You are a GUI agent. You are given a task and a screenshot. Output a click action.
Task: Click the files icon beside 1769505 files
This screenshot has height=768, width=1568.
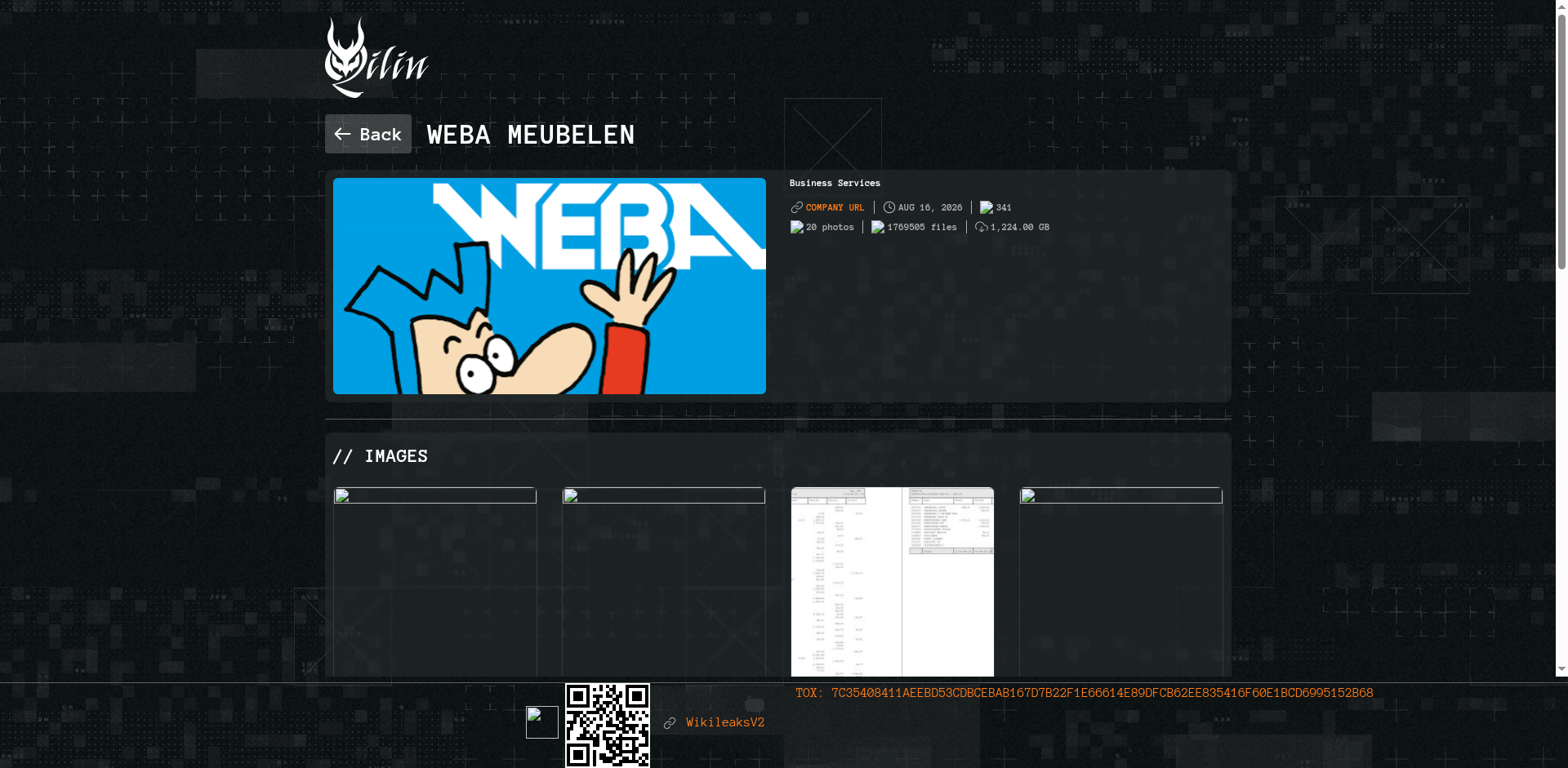click(878, 227)
